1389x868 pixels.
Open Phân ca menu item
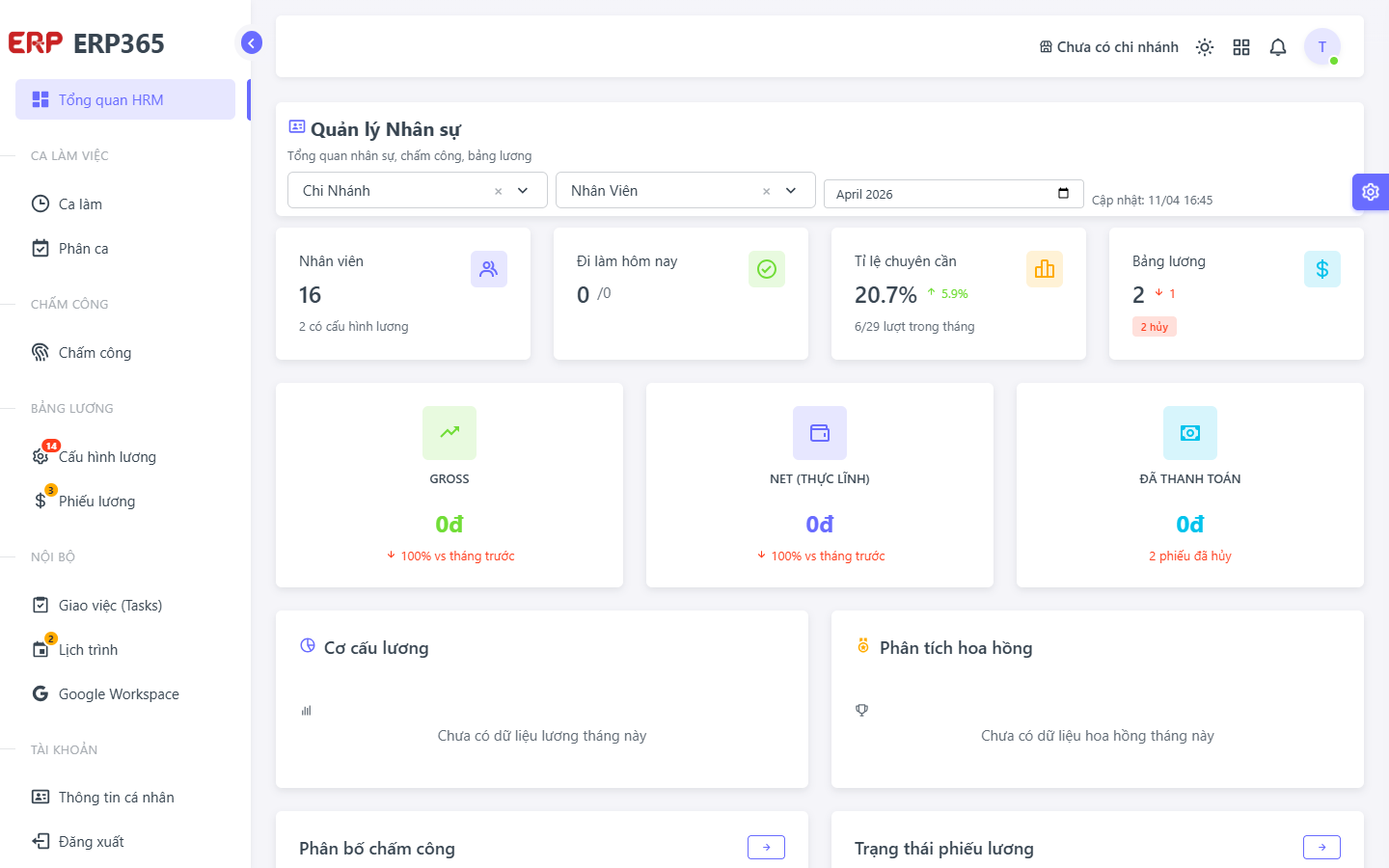pos(125,248)
